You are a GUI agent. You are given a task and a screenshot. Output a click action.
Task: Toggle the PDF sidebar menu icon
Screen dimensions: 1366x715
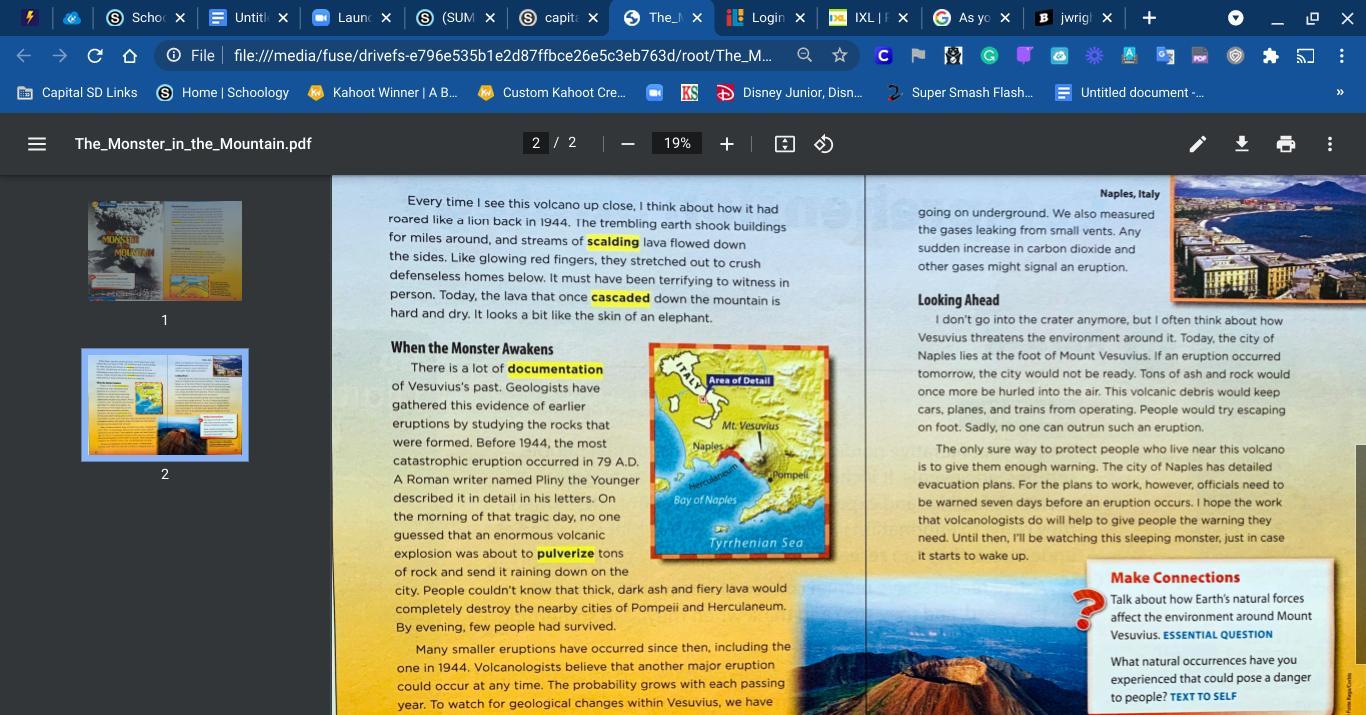click(37, 144)
